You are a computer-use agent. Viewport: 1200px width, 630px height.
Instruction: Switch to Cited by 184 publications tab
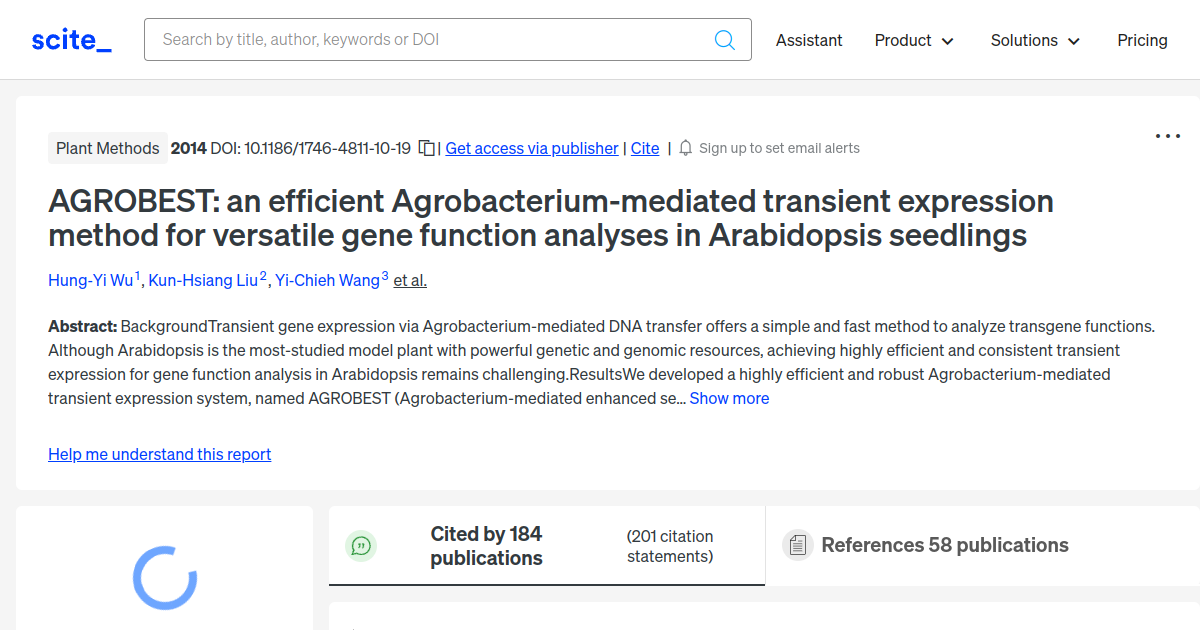486,546
